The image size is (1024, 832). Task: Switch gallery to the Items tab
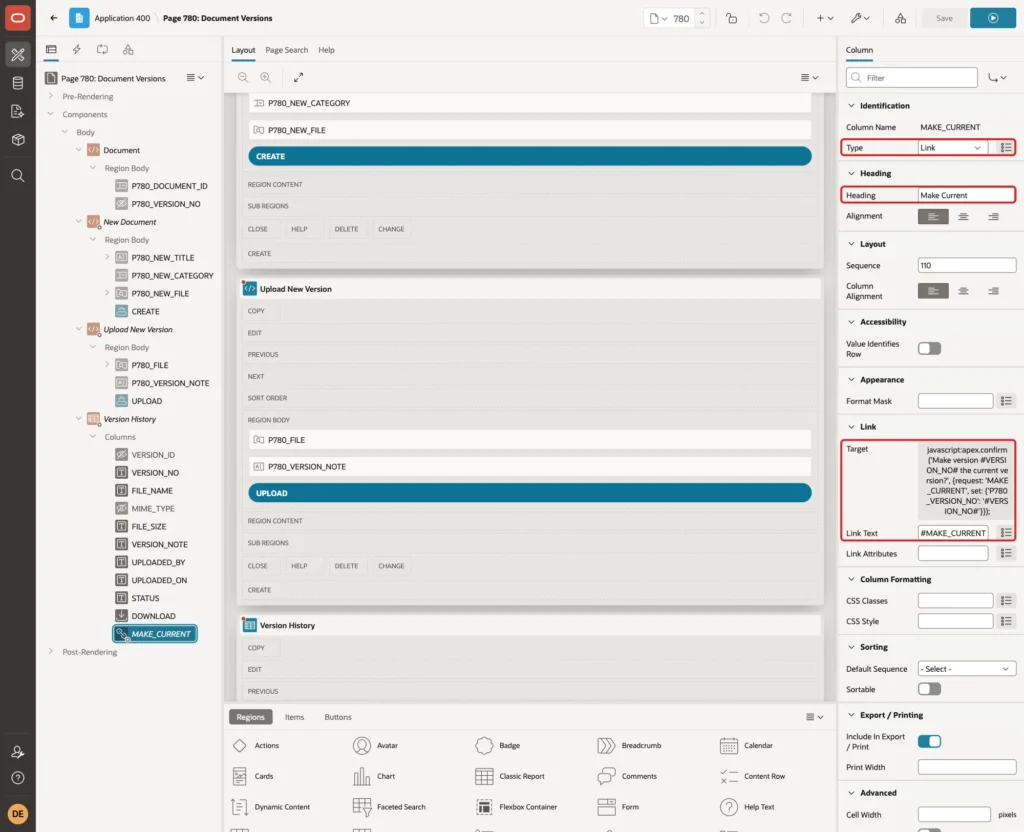click(295, 717)
